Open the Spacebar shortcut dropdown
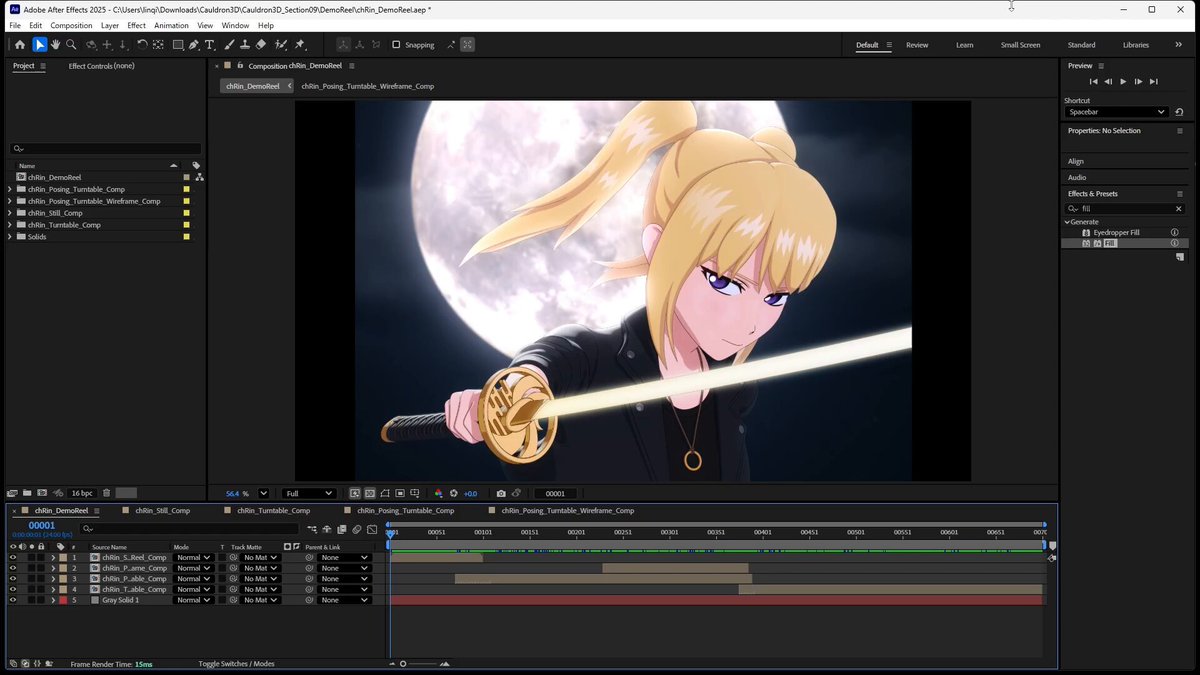The image size is (1200, 675). (1116, 112)
